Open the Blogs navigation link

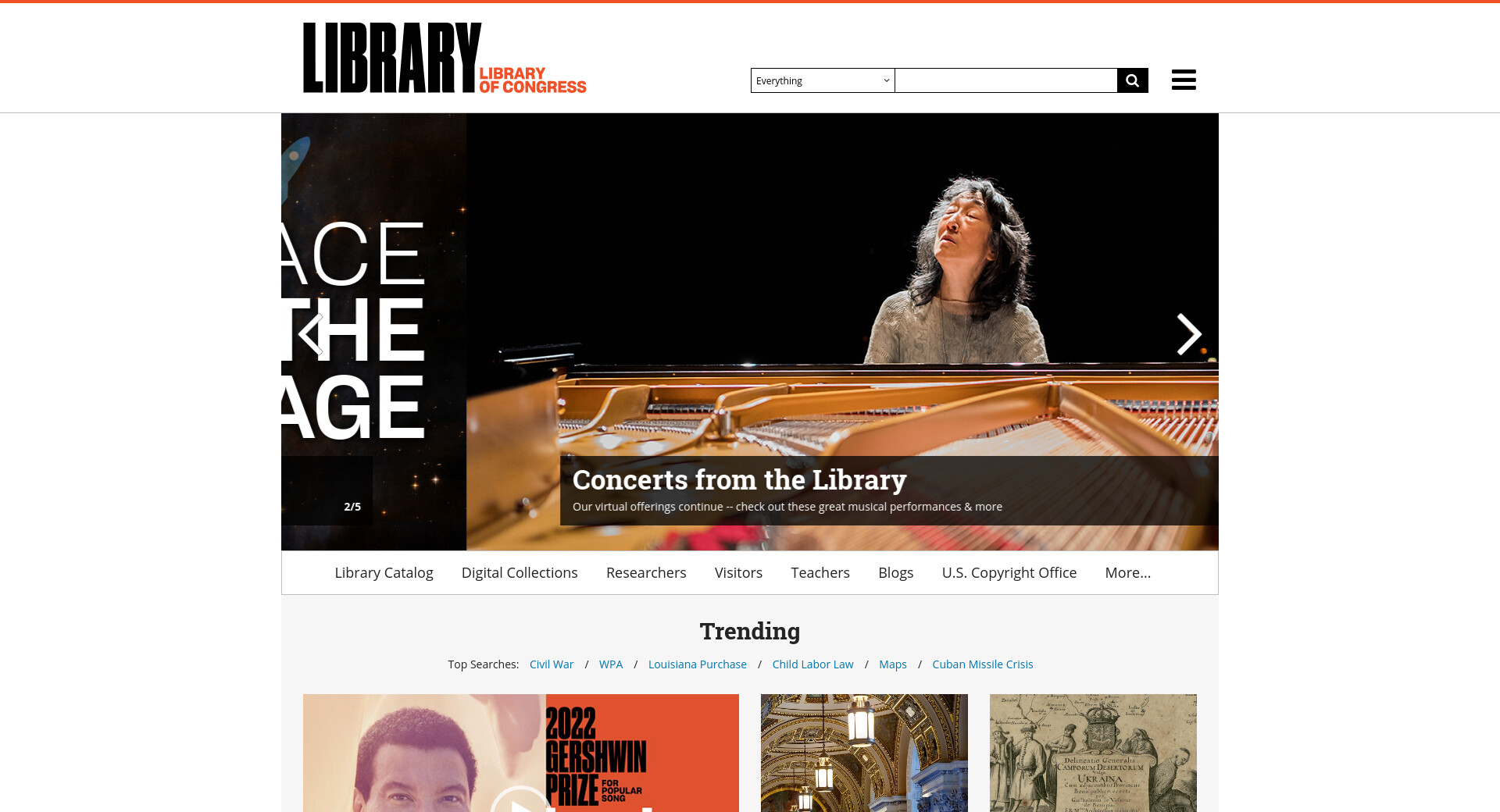[x=895, y=572]
